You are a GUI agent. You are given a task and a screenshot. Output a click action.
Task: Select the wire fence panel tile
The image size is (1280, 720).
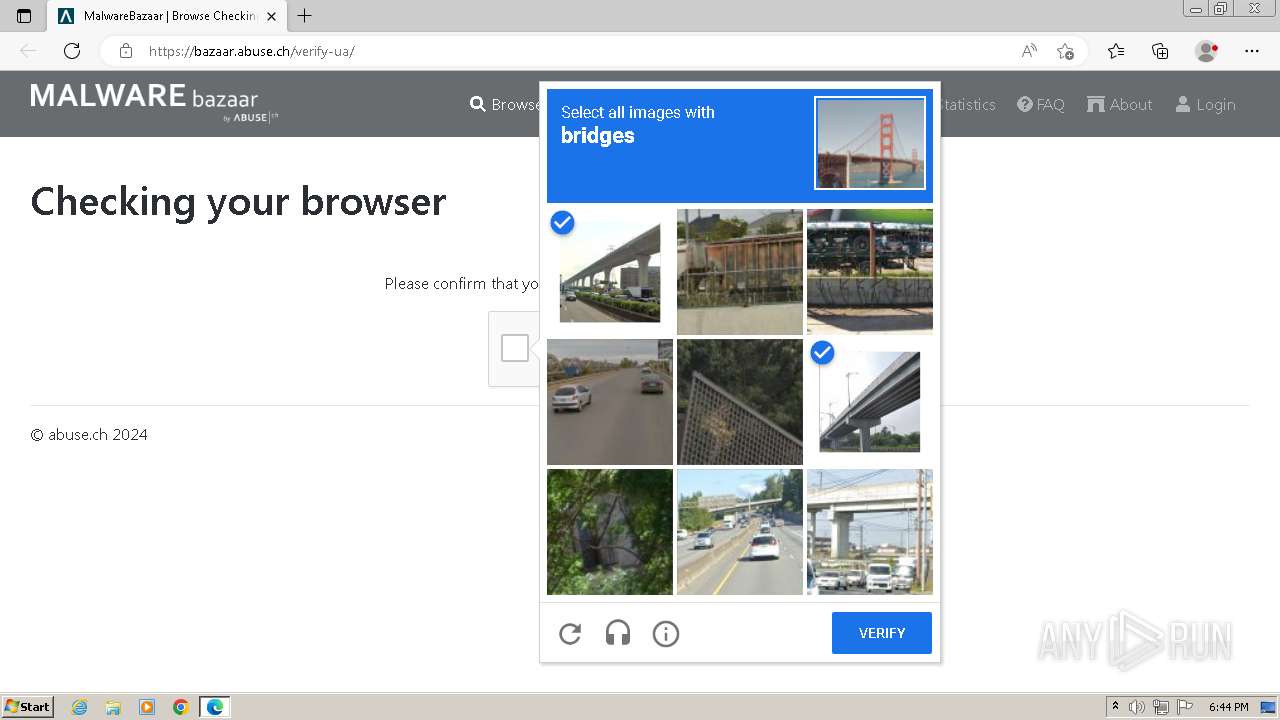pos(740,402)
